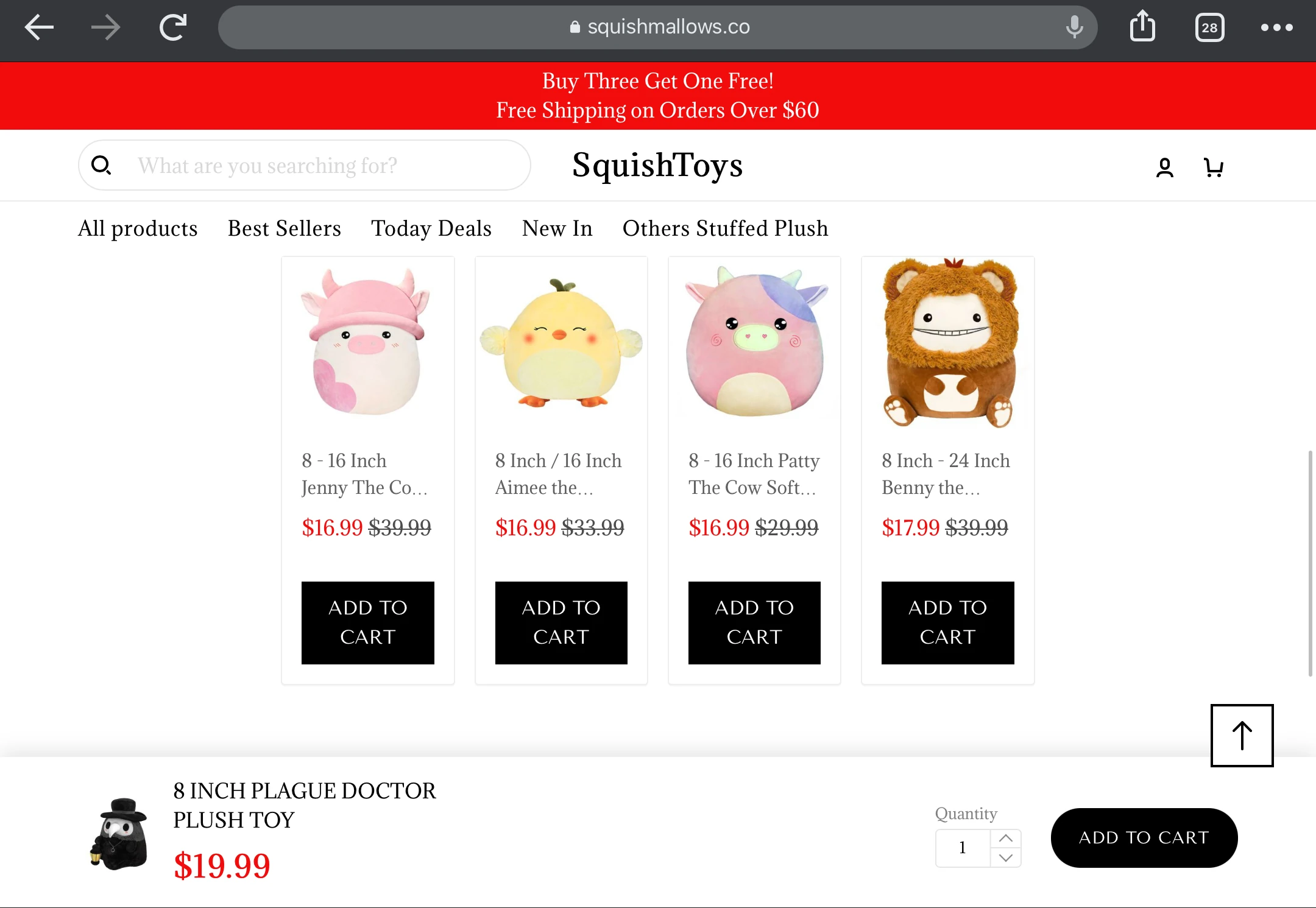Screen dimensions: 1316x908
Task: Go back to the previous page
Action: point(39,27)
